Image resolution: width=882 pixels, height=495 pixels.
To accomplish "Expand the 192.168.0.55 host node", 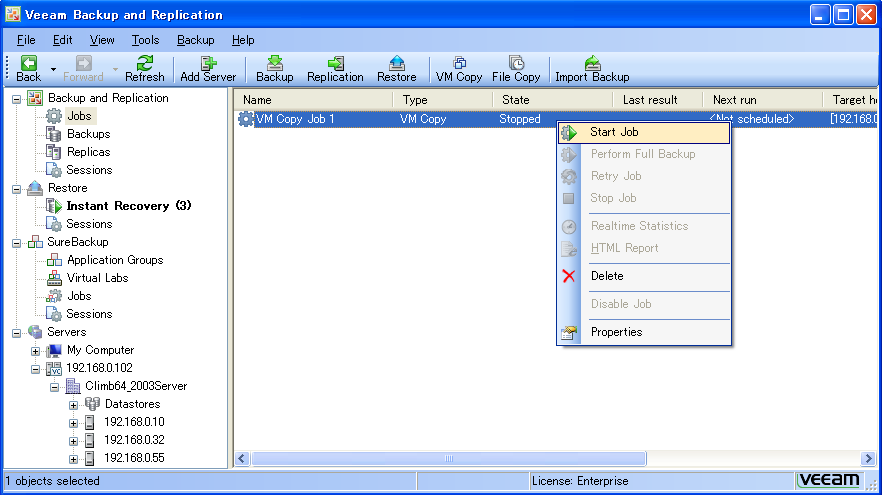I will click(74, 460).
